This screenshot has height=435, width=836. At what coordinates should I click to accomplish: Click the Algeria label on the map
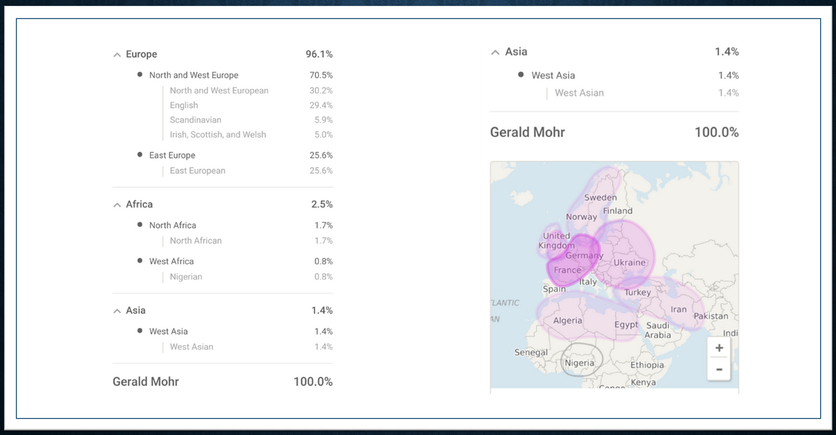click(x=567, y=320)
